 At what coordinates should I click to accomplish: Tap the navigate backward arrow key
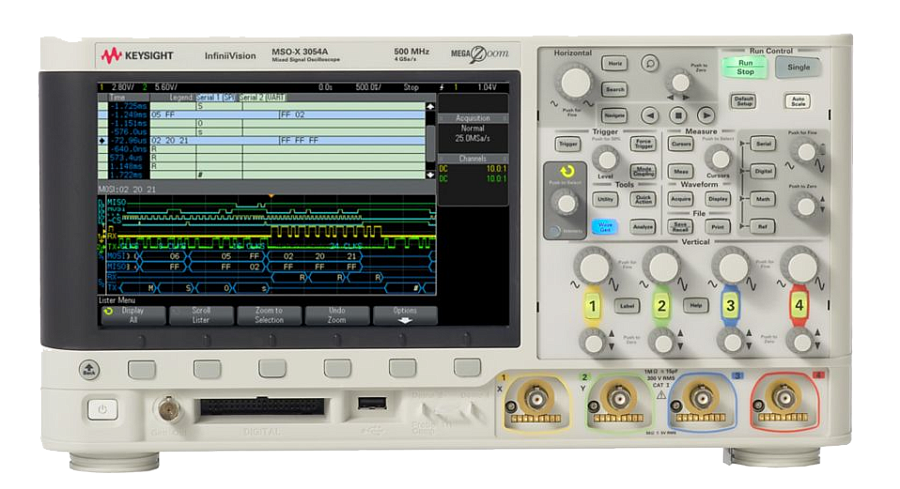[650, 115]
